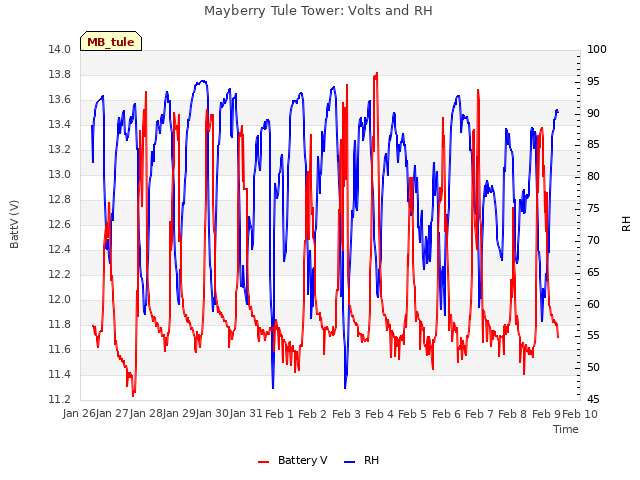640x480 pixels.
Task: Click the 13.6 left axis tick label
Action: point(60,100)
